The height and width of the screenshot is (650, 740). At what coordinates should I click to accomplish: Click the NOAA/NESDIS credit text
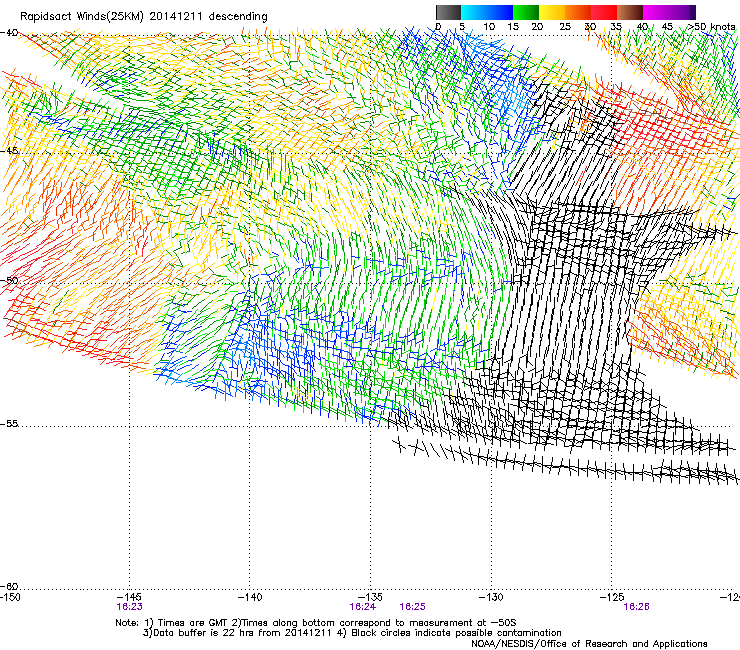(589, 644)
